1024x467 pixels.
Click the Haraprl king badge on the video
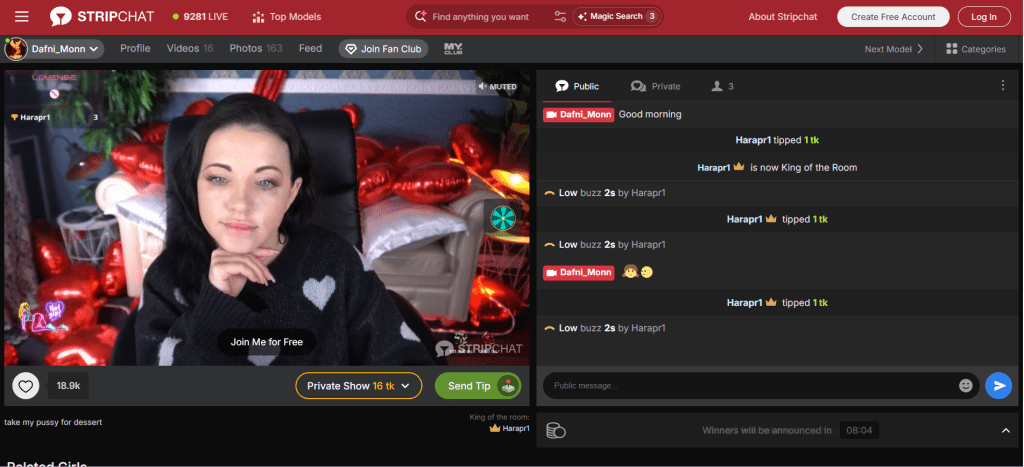pos(55,118)
